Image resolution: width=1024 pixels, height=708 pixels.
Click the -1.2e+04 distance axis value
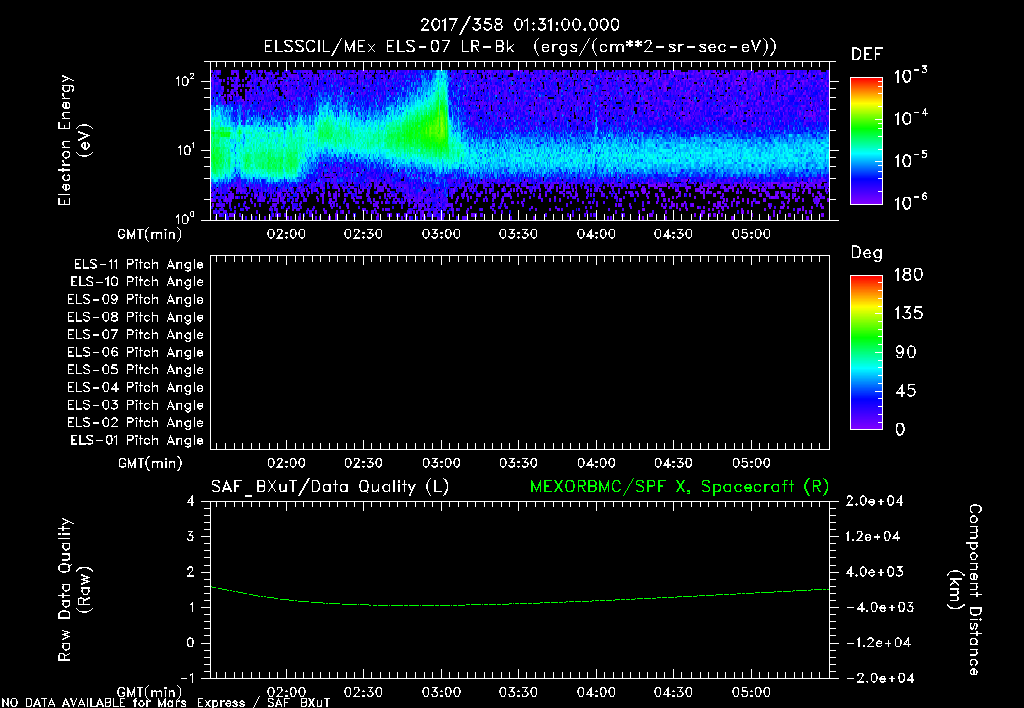tap(878, 643)
